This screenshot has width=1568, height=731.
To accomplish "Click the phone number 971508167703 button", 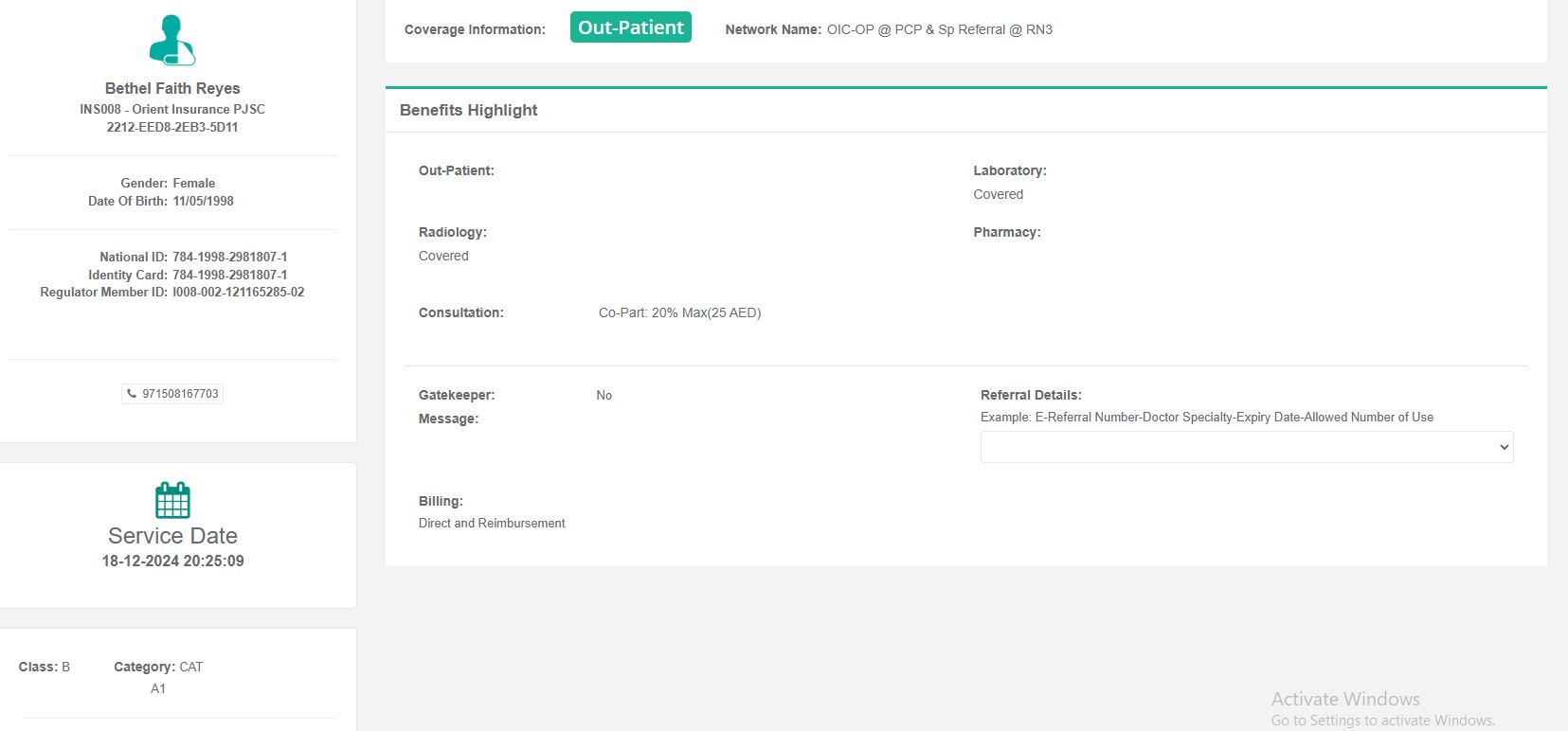I will point(172,394).
